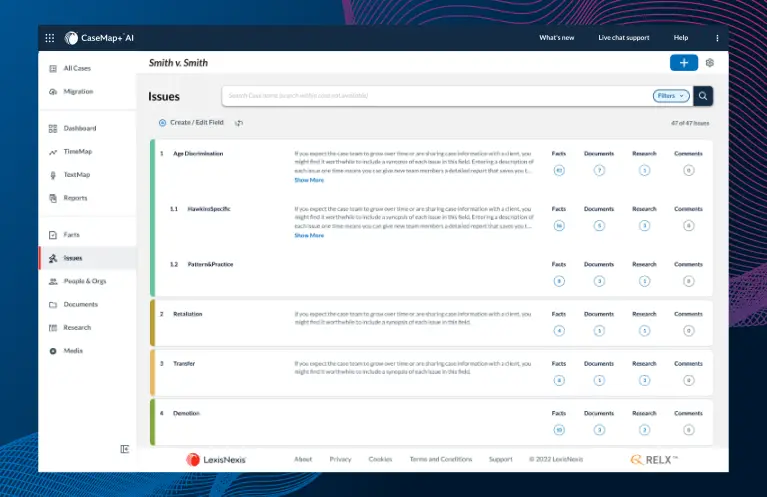Open the Migration page
Screen dimensions: 767x497
78,91
